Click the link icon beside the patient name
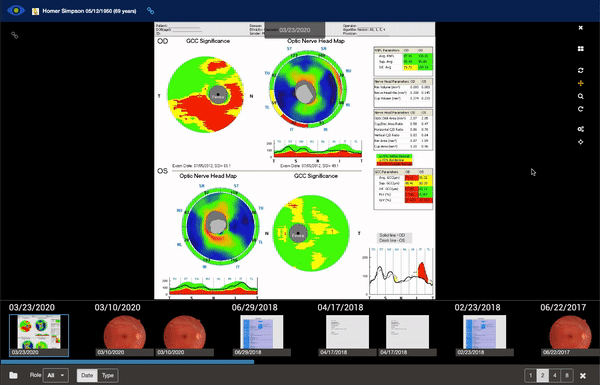600x385 pixels. click(x=150, y=11)
